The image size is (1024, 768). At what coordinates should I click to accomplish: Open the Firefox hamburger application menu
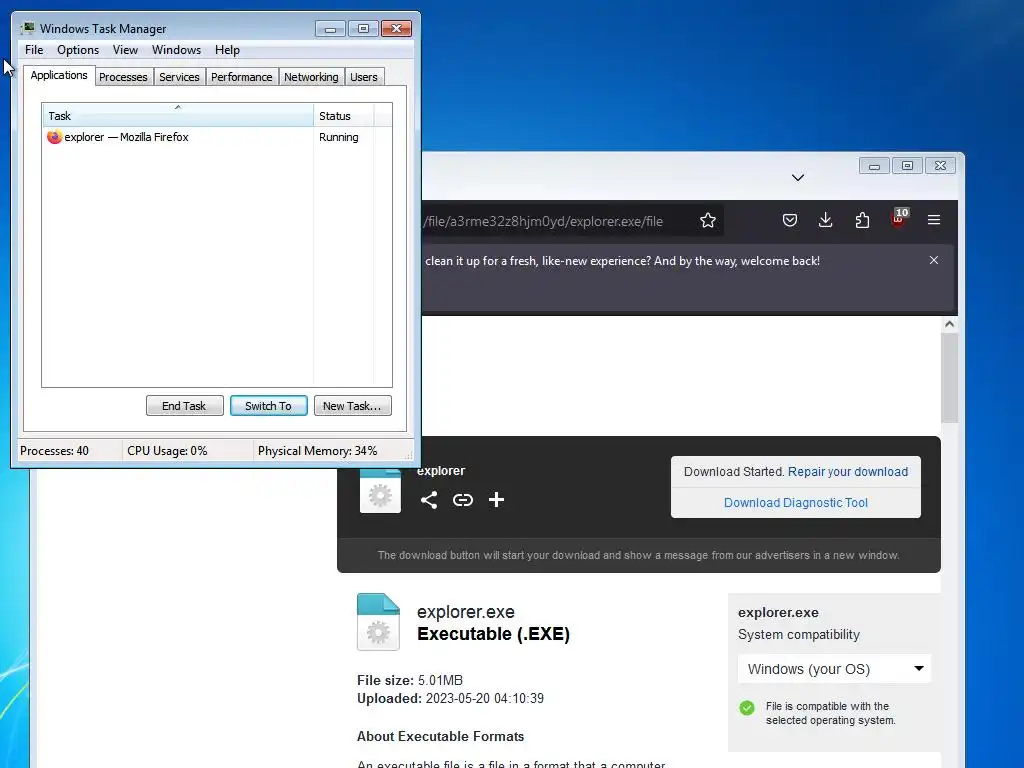click(934, 220)
